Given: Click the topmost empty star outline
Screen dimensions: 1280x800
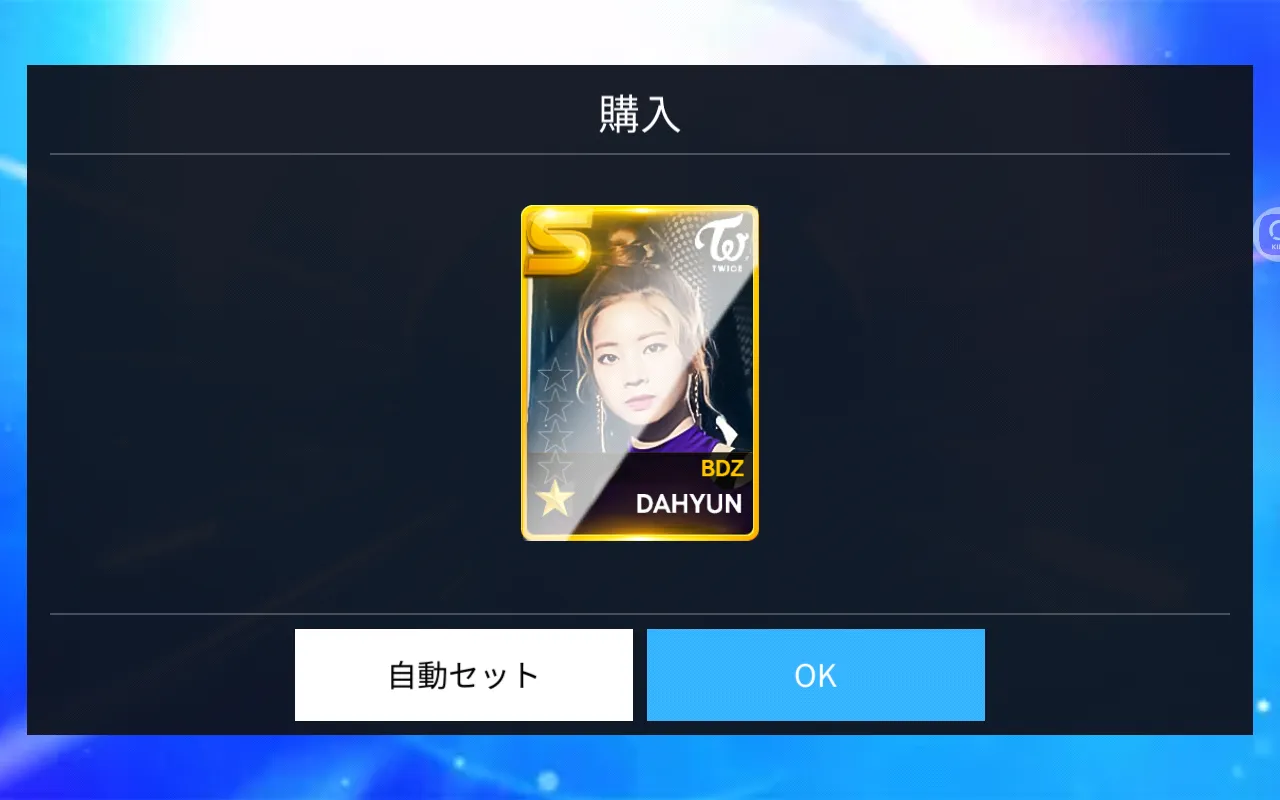Looking at the screenshot, I should [555, 377].
